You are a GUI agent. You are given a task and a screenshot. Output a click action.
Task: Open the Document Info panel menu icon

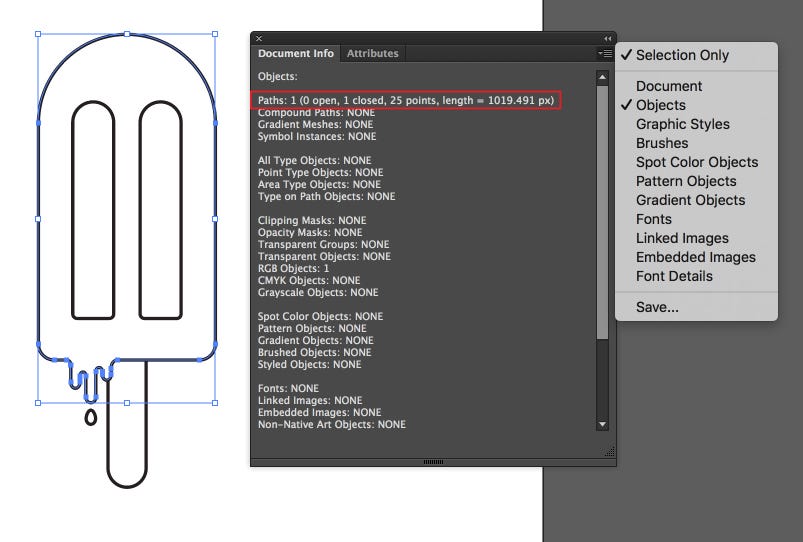point(605,53)
